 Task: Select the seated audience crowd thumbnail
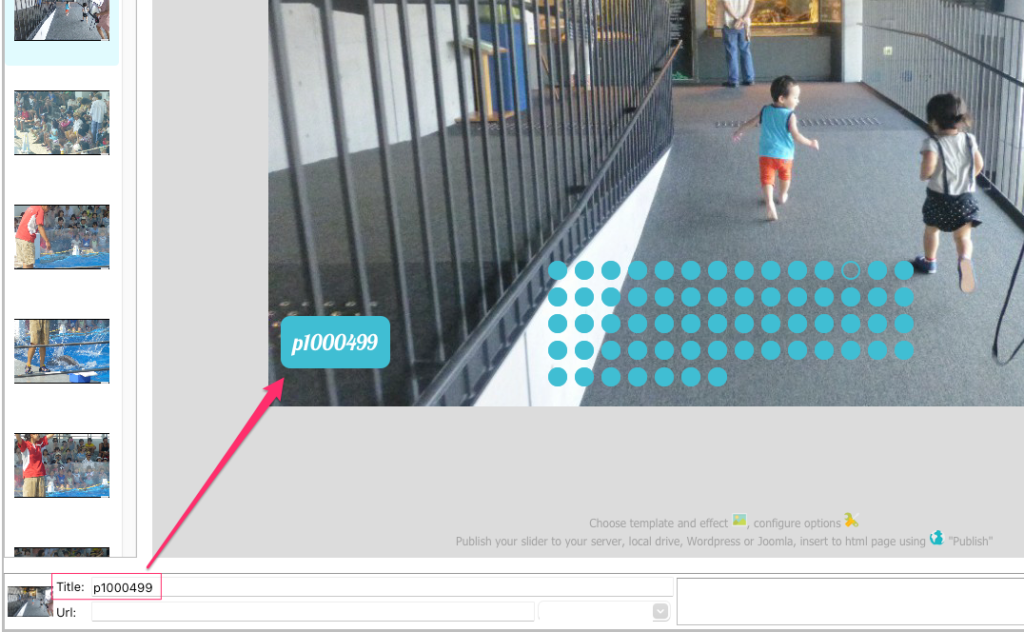(x=62, y=123)
